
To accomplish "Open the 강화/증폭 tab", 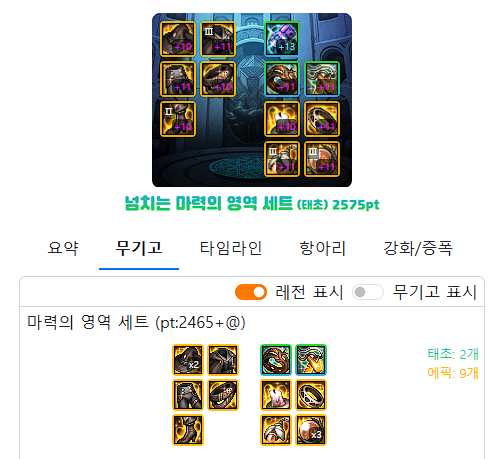I will [418, 248].
